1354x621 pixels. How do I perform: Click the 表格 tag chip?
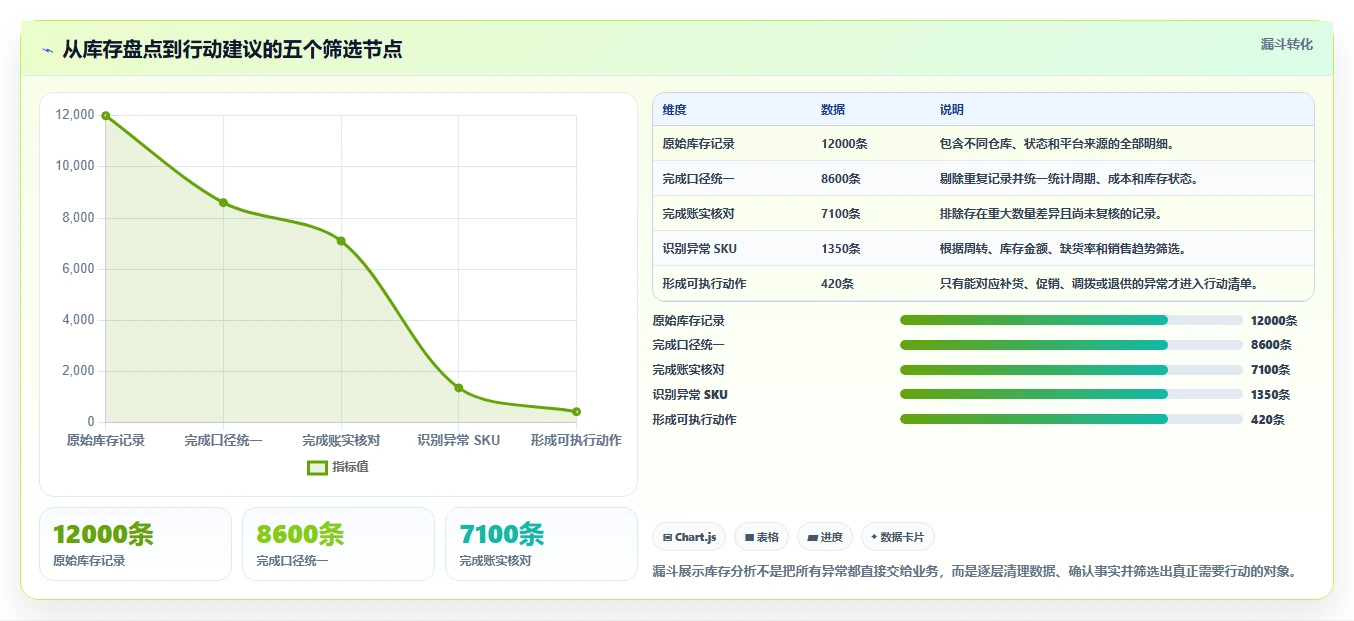pyautogui.click(x=761, y=537)
